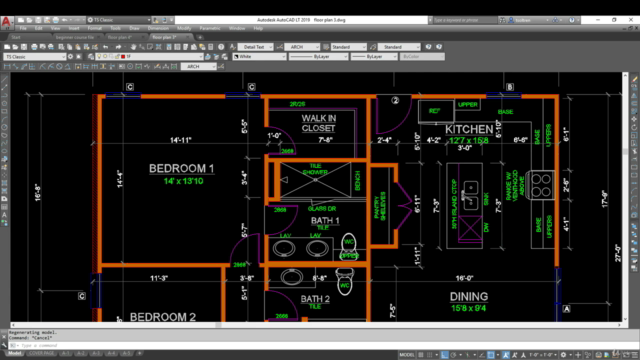Select the Aligned dimension tool
Screen dimensions: 640x360
16,67
